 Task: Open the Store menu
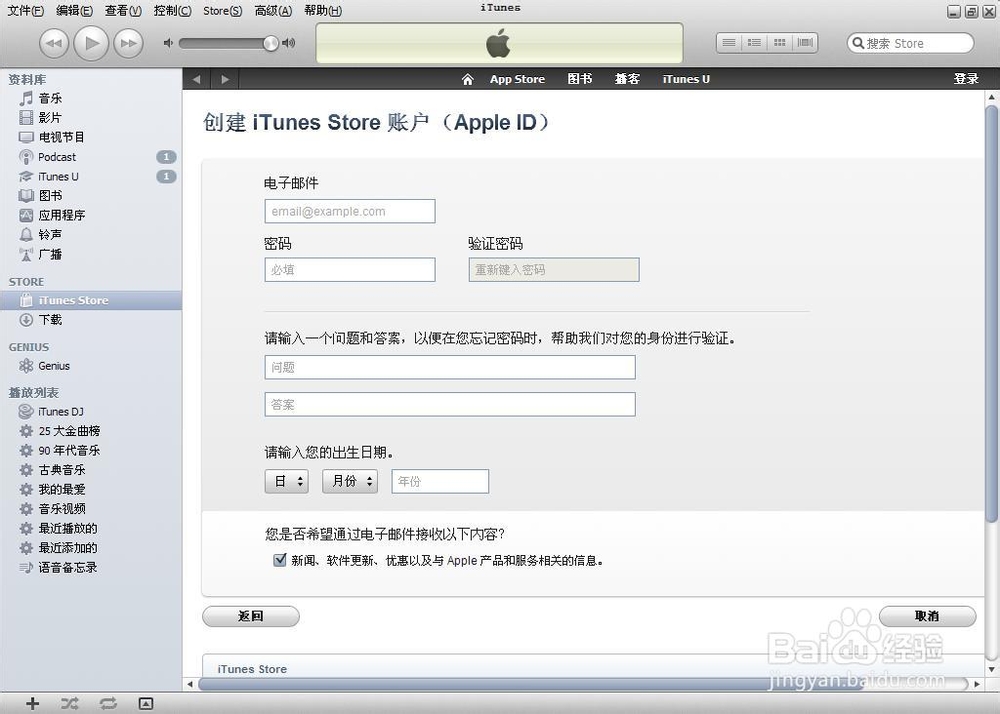221,11
